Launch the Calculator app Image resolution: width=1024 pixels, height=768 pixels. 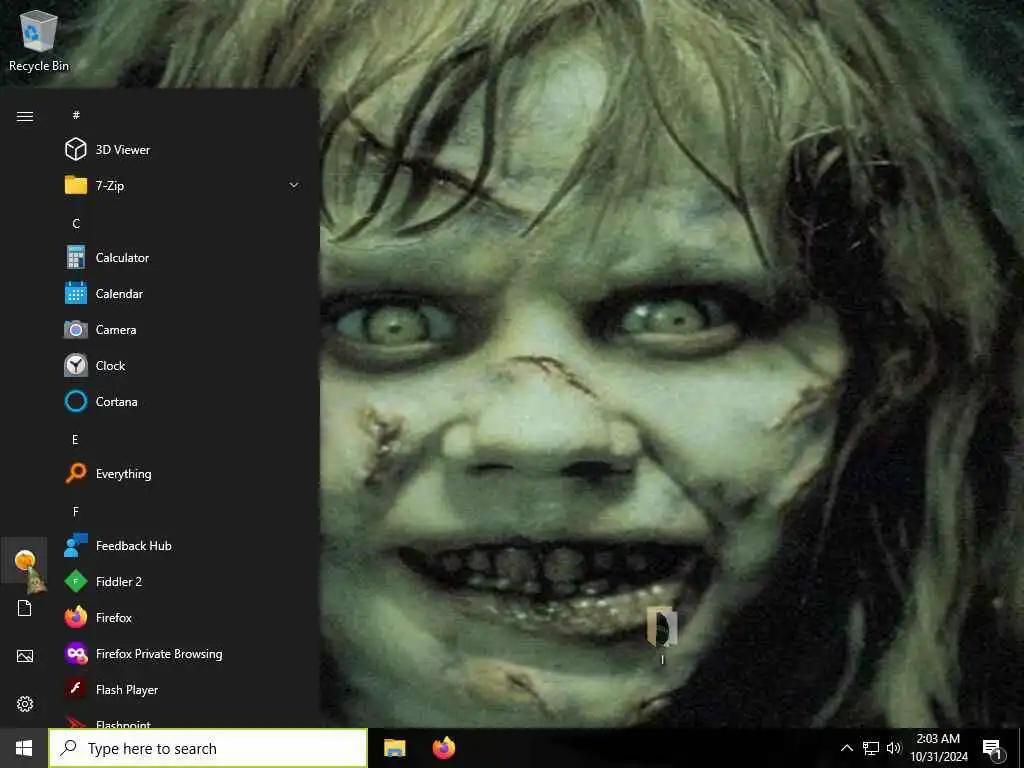tap(183, 258)
